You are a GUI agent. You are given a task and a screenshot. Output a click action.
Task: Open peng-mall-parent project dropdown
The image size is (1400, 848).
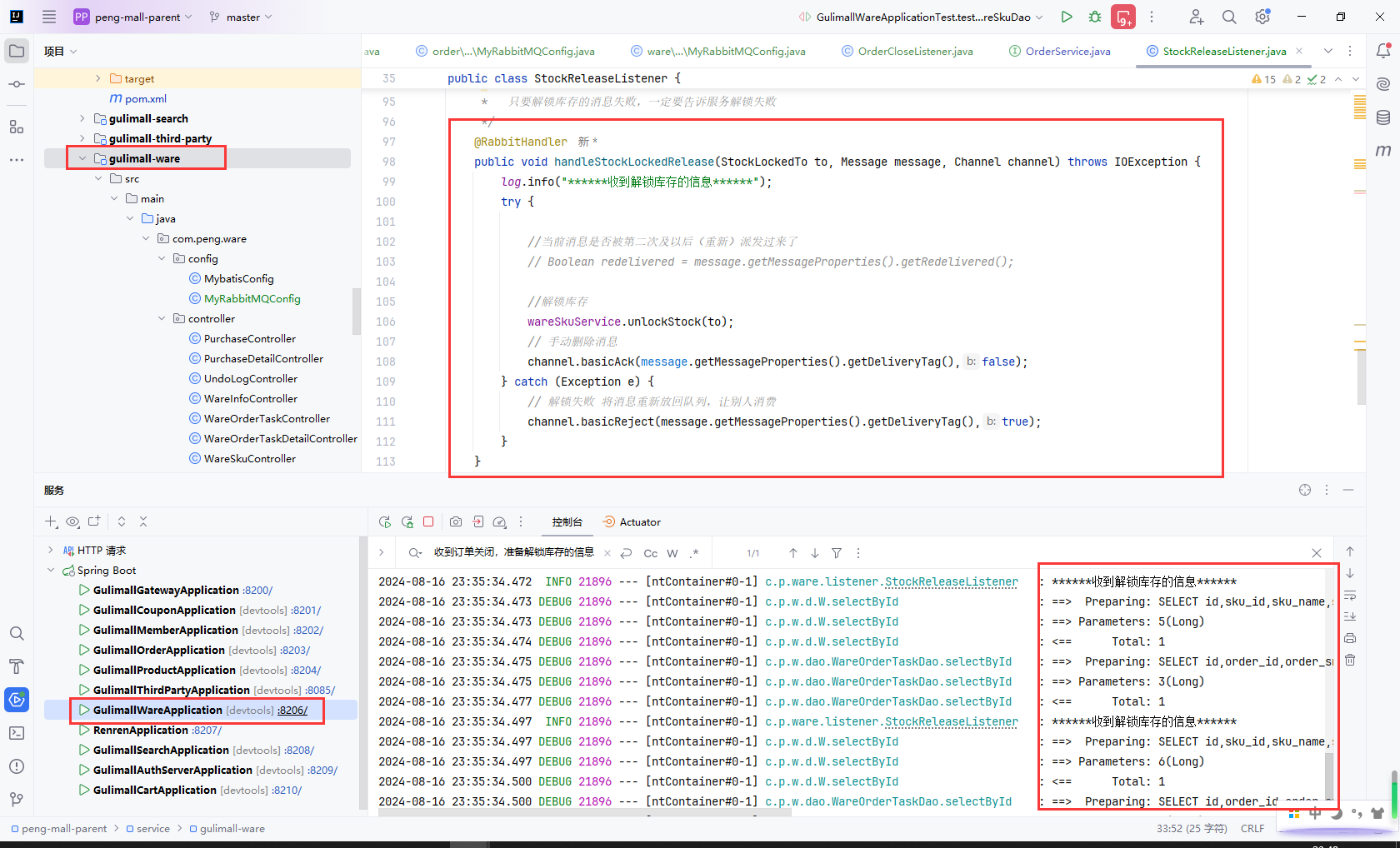133,17
